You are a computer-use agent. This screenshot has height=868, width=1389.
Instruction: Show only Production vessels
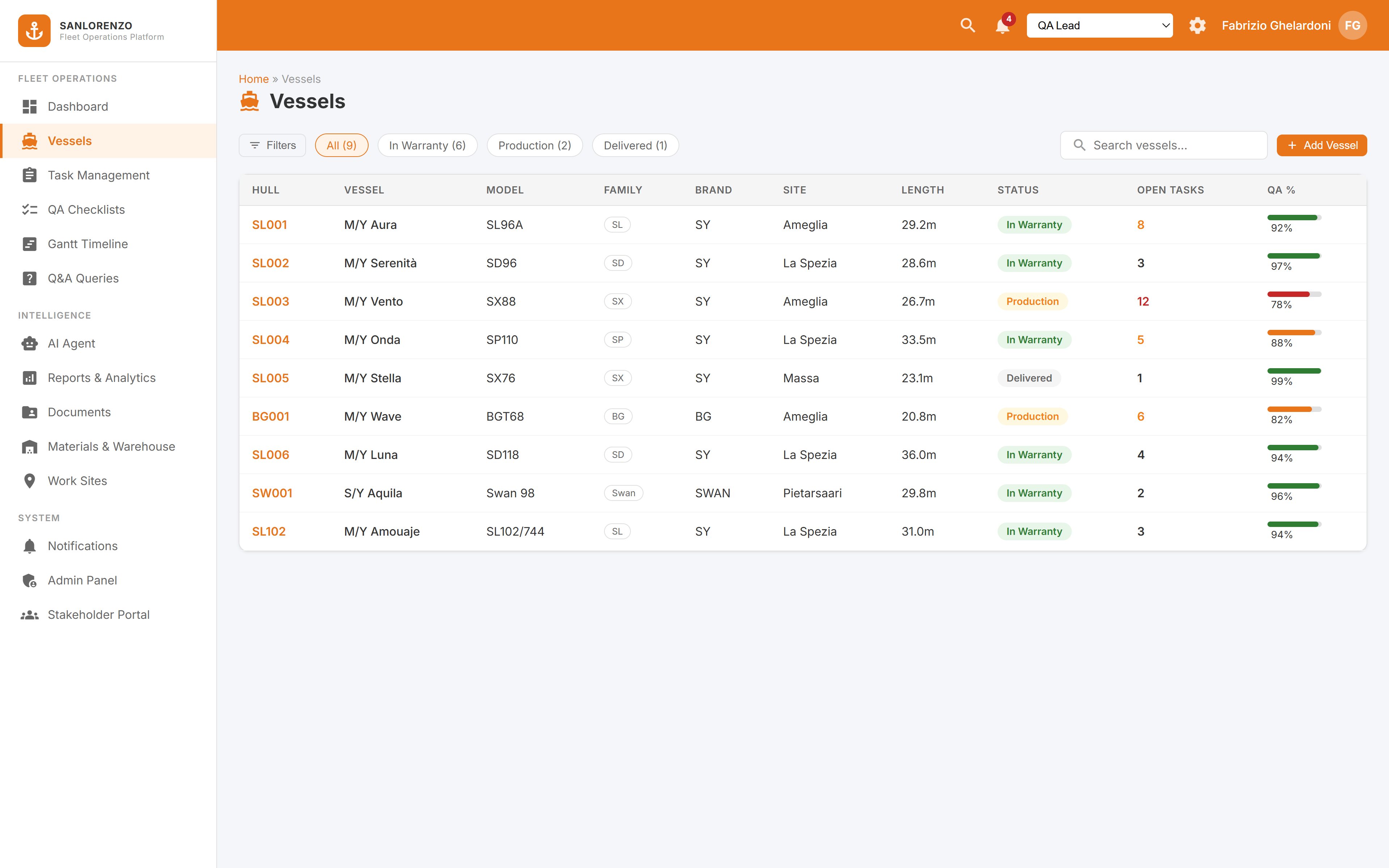[534, 145]
